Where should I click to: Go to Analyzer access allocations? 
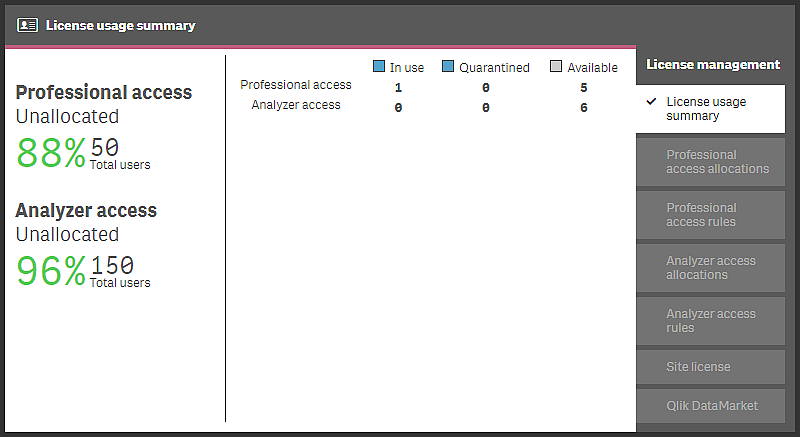click(710, 268)
